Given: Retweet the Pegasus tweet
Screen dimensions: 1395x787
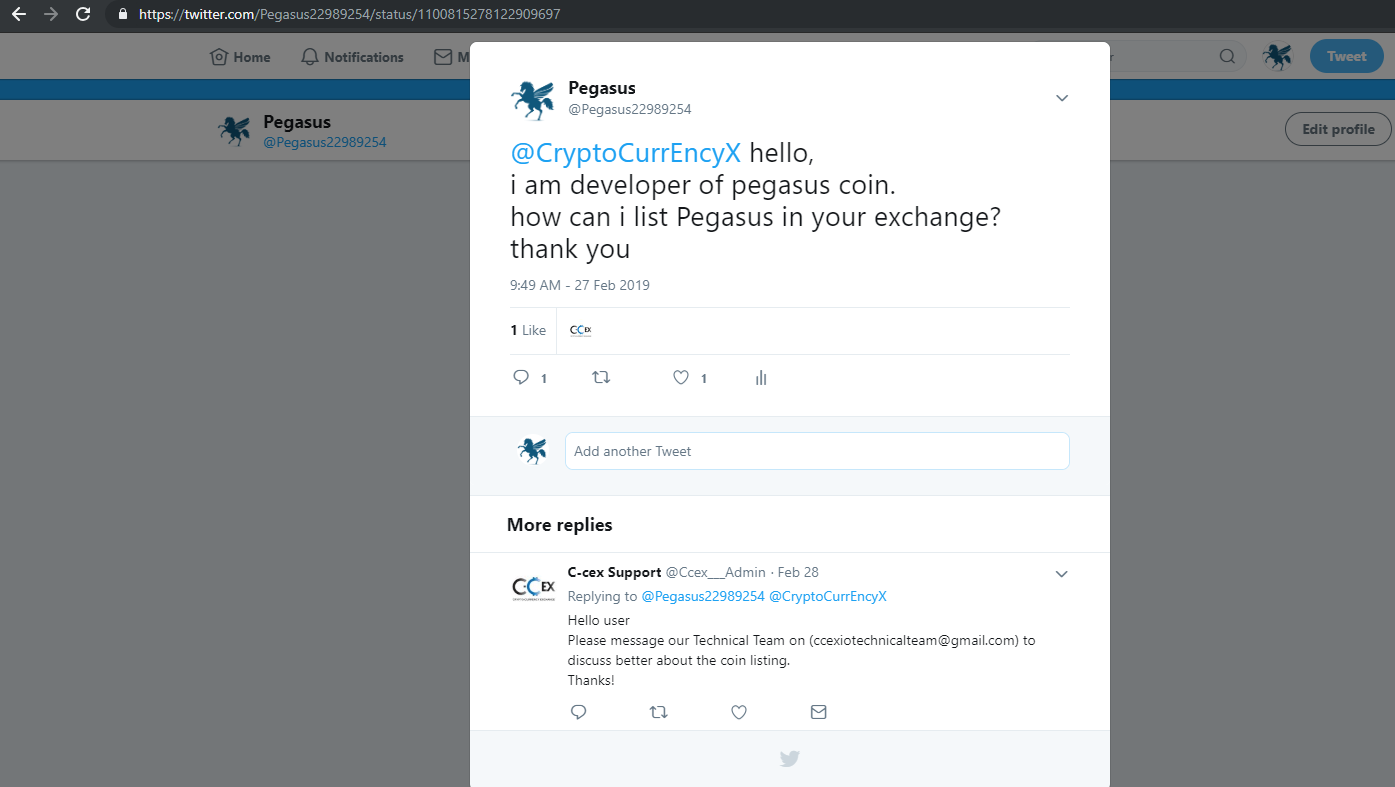Looking at the screenshot, I should pos(601,377).
